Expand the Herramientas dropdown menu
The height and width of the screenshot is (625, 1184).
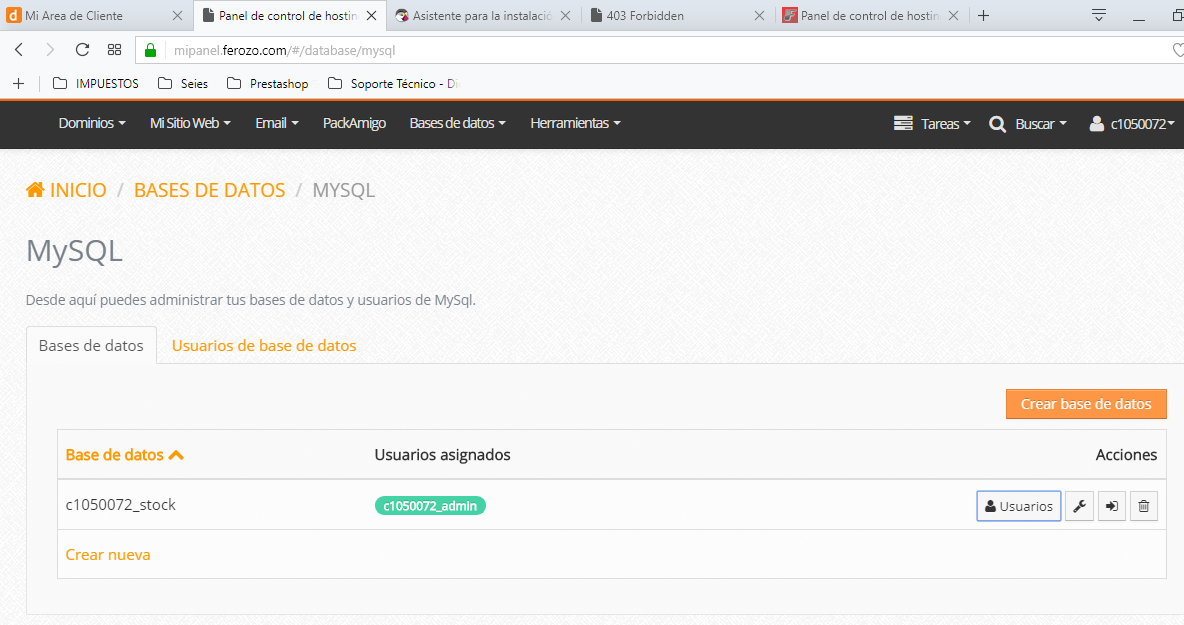[x=575, y=123]
